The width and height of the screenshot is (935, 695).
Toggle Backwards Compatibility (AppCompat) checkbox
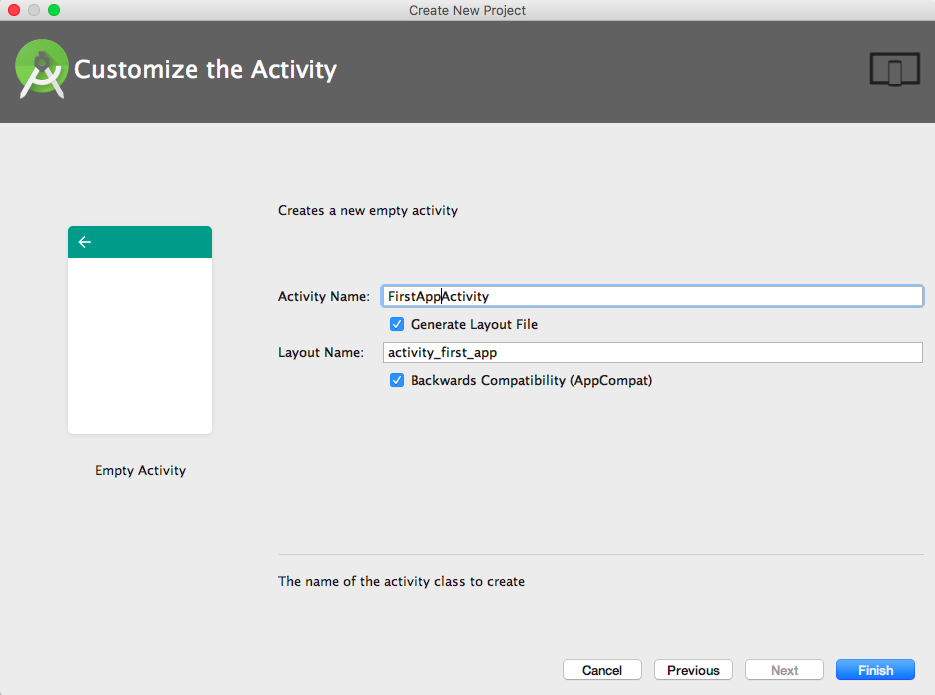click(397, 380)
